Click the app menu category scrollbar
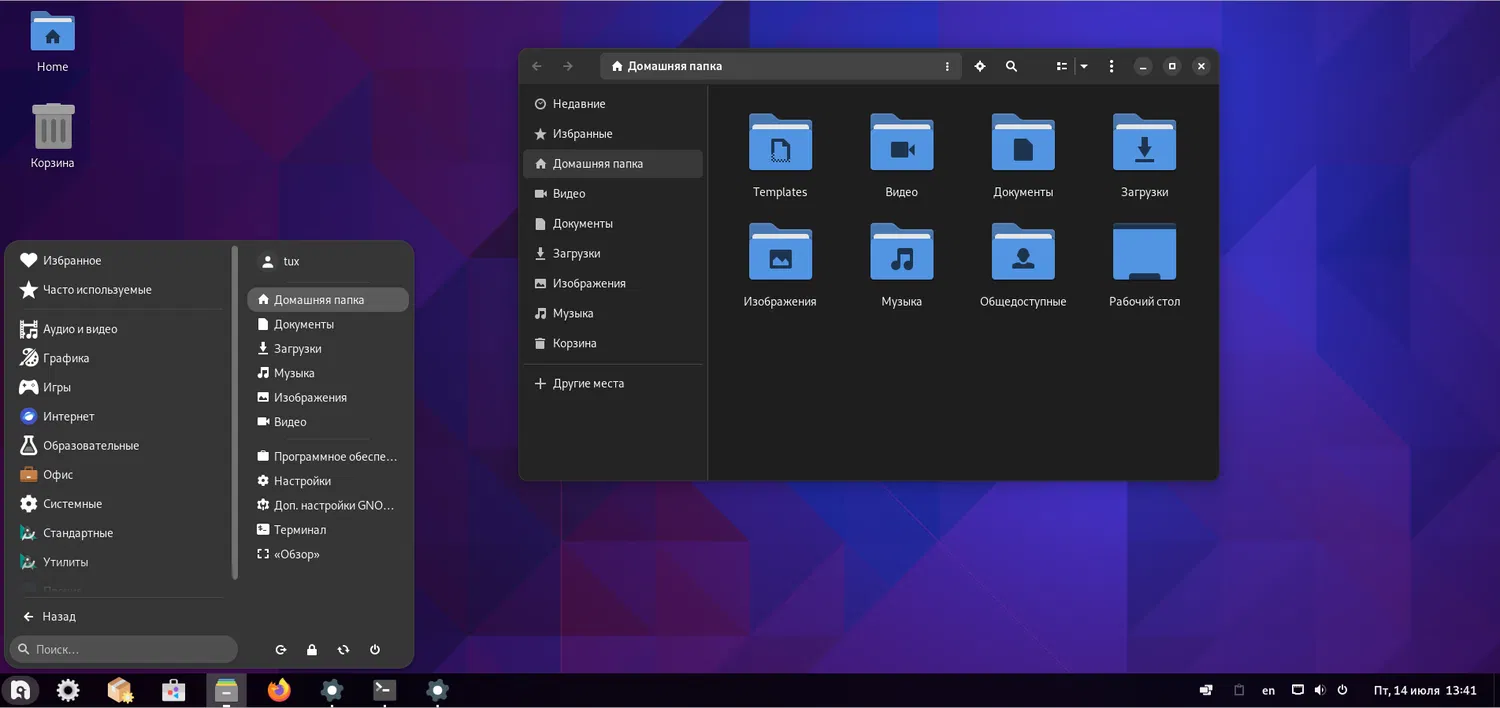 pos(235,413)
